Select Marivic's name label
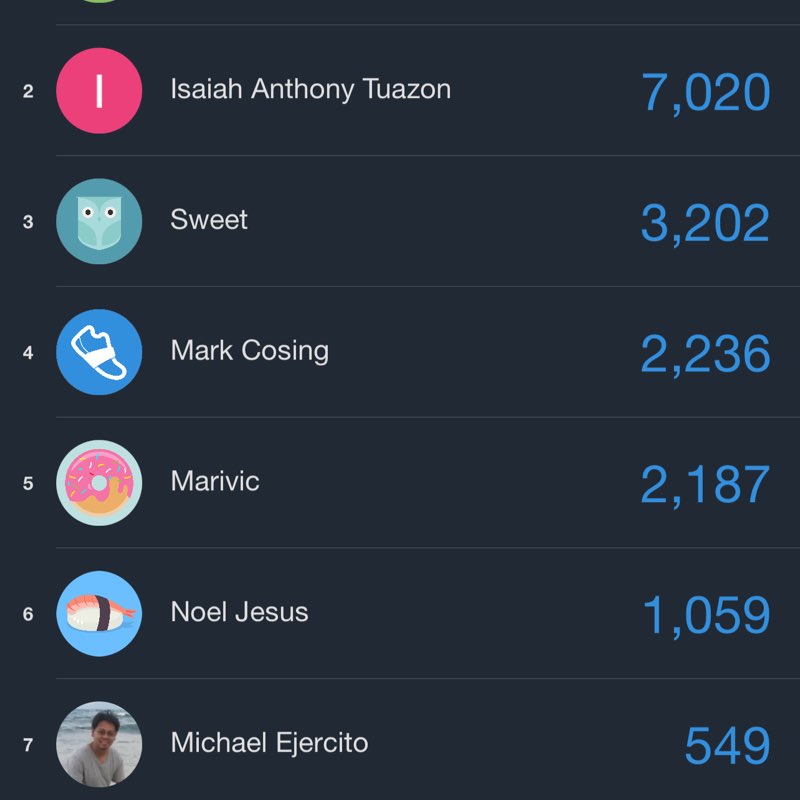This screenshot has width=800, height=800. pyautogui.click(x=215, y=481)
